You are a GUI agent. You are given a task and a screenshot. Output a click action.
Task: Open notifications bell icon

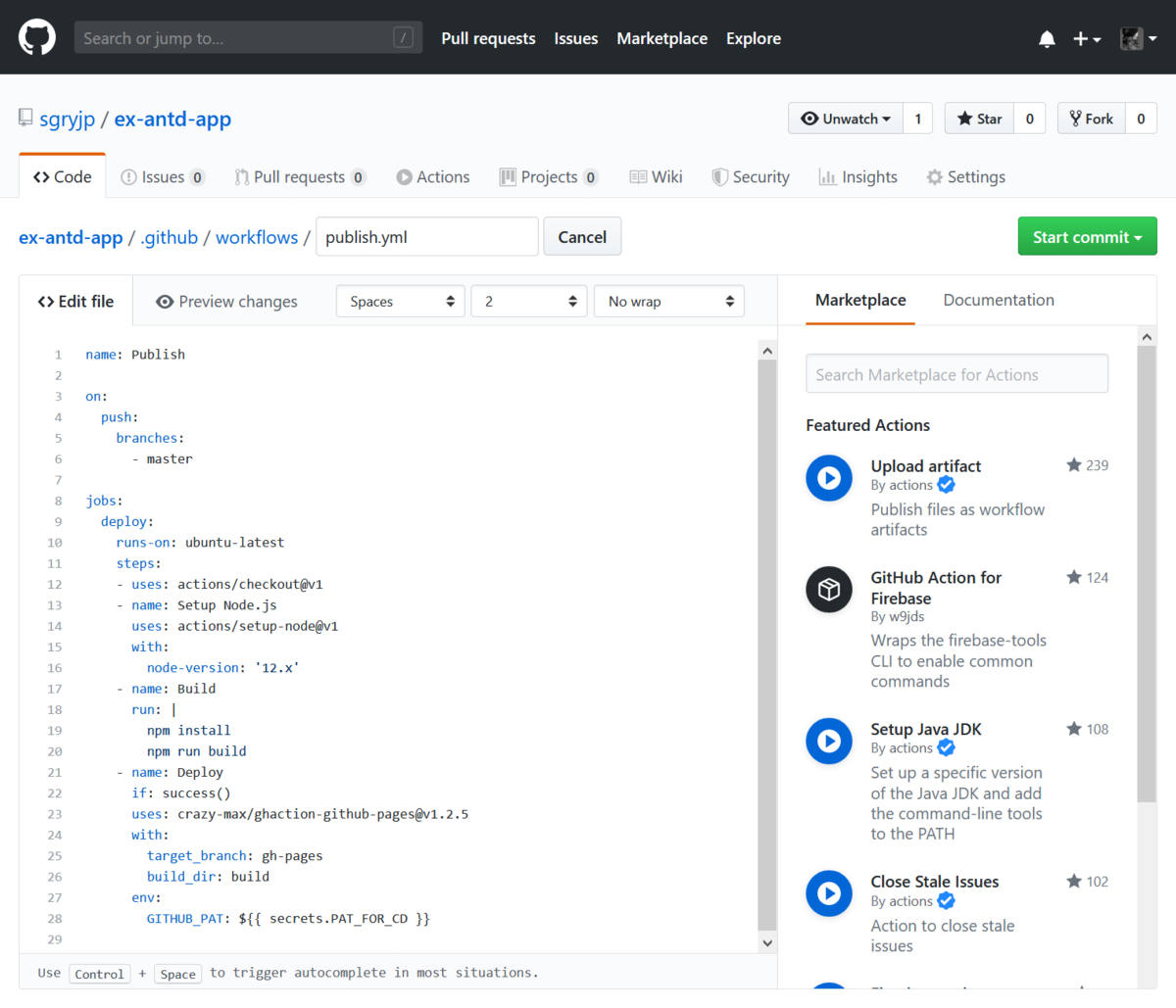coord(1047,39)
